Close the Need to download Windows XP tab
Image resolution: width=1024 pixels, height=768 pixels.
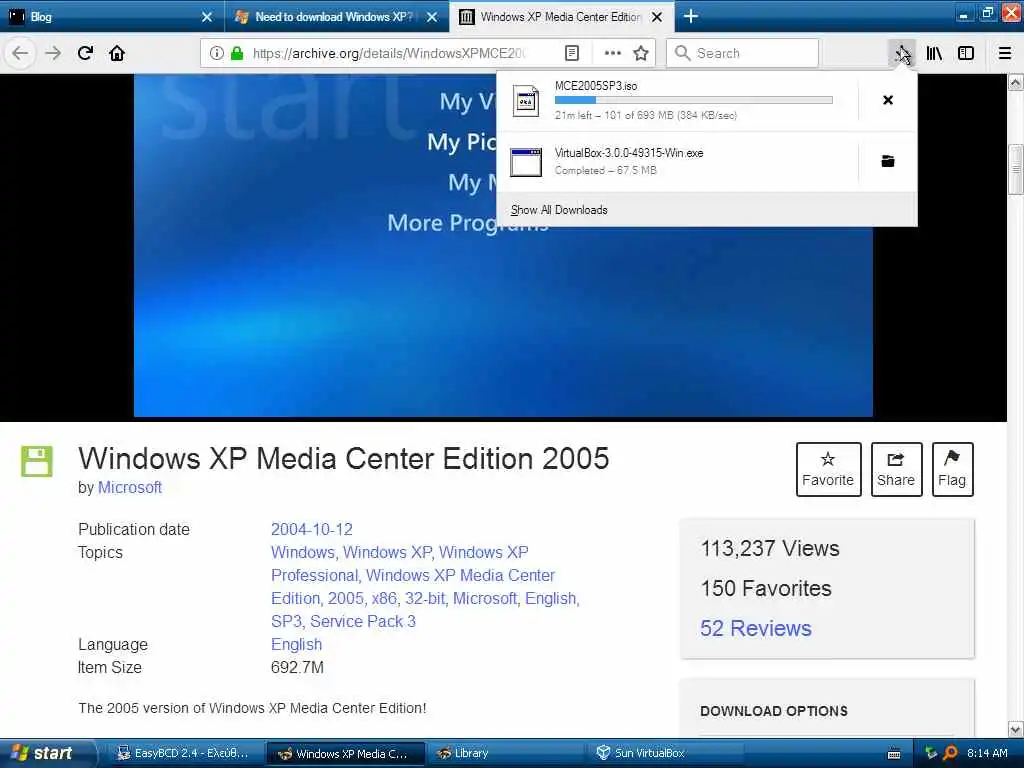[x=432, y=17]
